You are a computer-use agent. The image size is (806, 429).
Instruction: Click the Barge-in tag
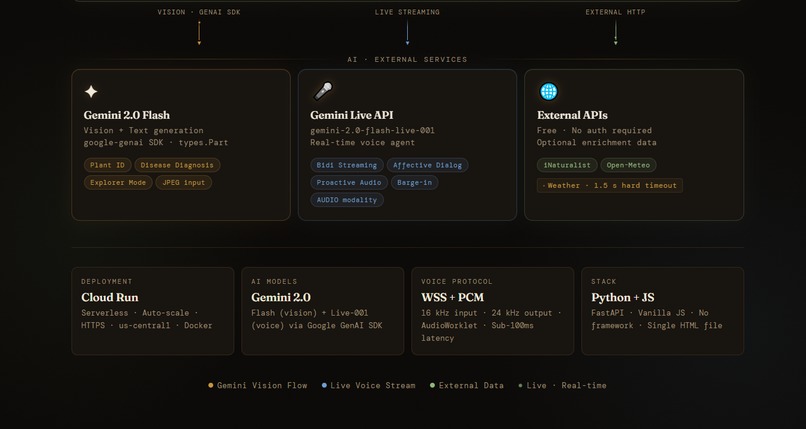415,182
